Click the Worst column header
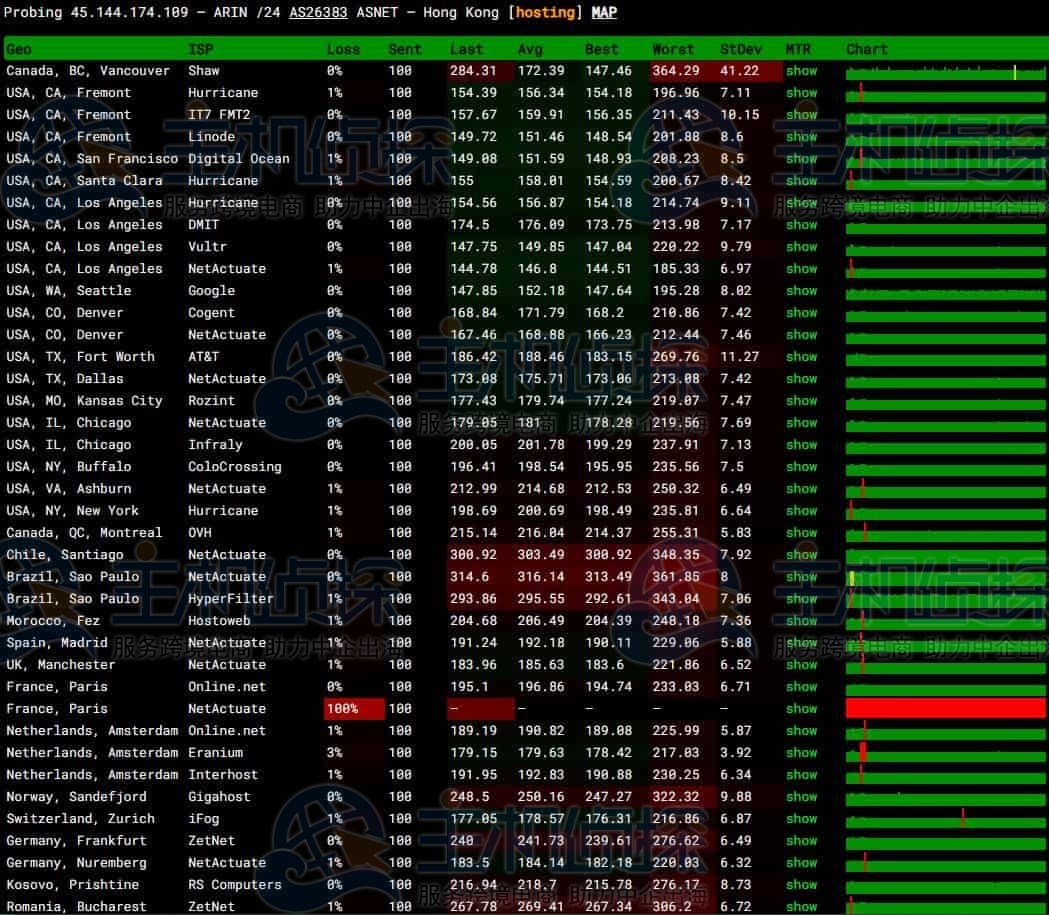The width and height of the screenshot is (1049, 915). [672, 49]
